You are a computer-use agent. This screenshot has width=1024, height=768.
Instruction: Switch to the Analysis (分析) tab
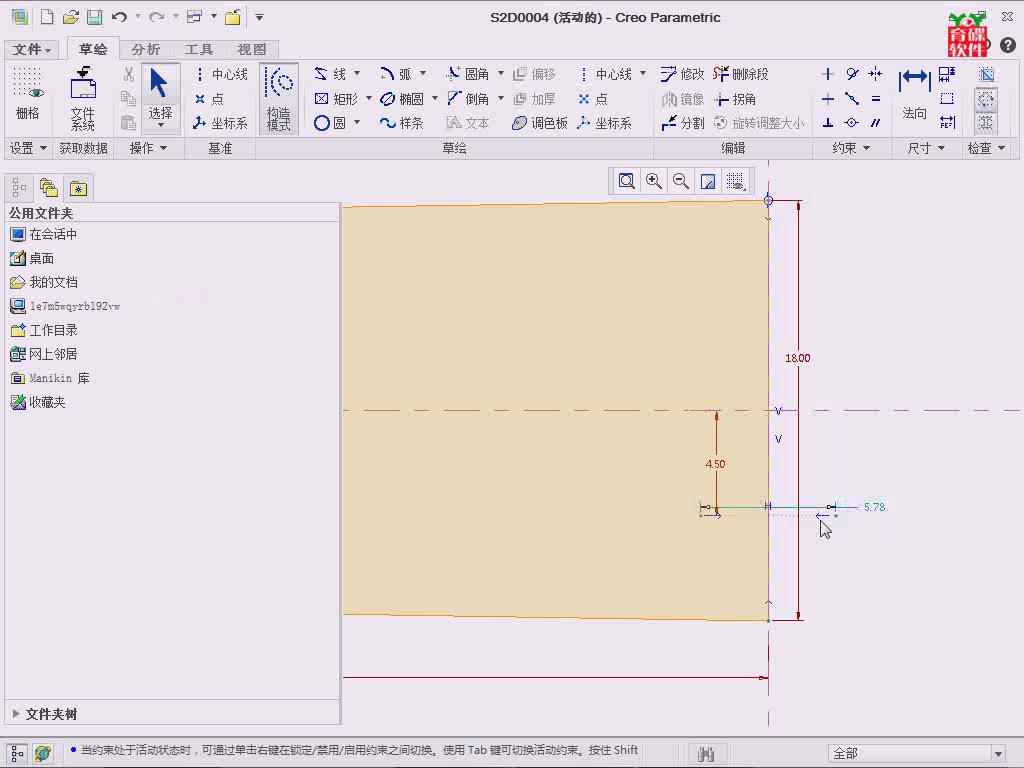tap(145, 50)
